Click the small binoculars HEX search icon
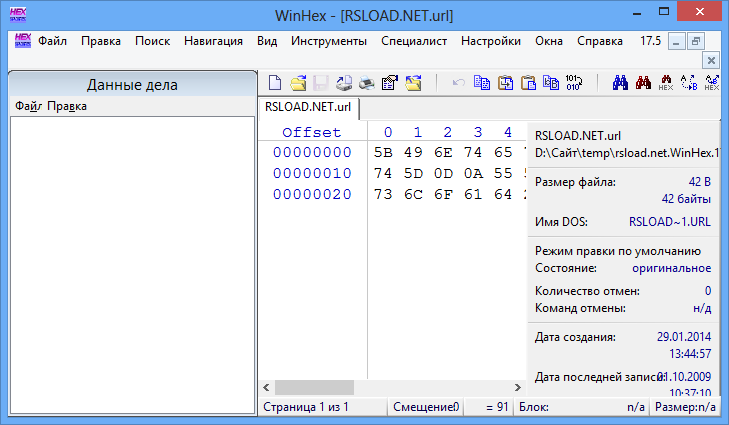Image resolution: width=729 pixels, height=425 pixels. 666,83
